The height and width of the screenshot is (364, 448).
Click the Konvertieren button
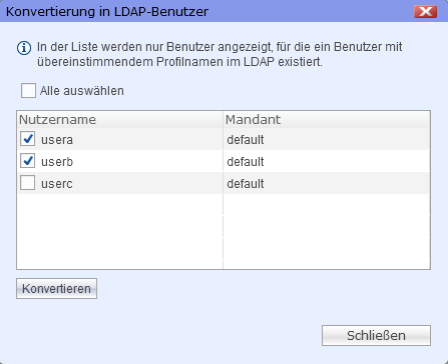click(57, 289)
